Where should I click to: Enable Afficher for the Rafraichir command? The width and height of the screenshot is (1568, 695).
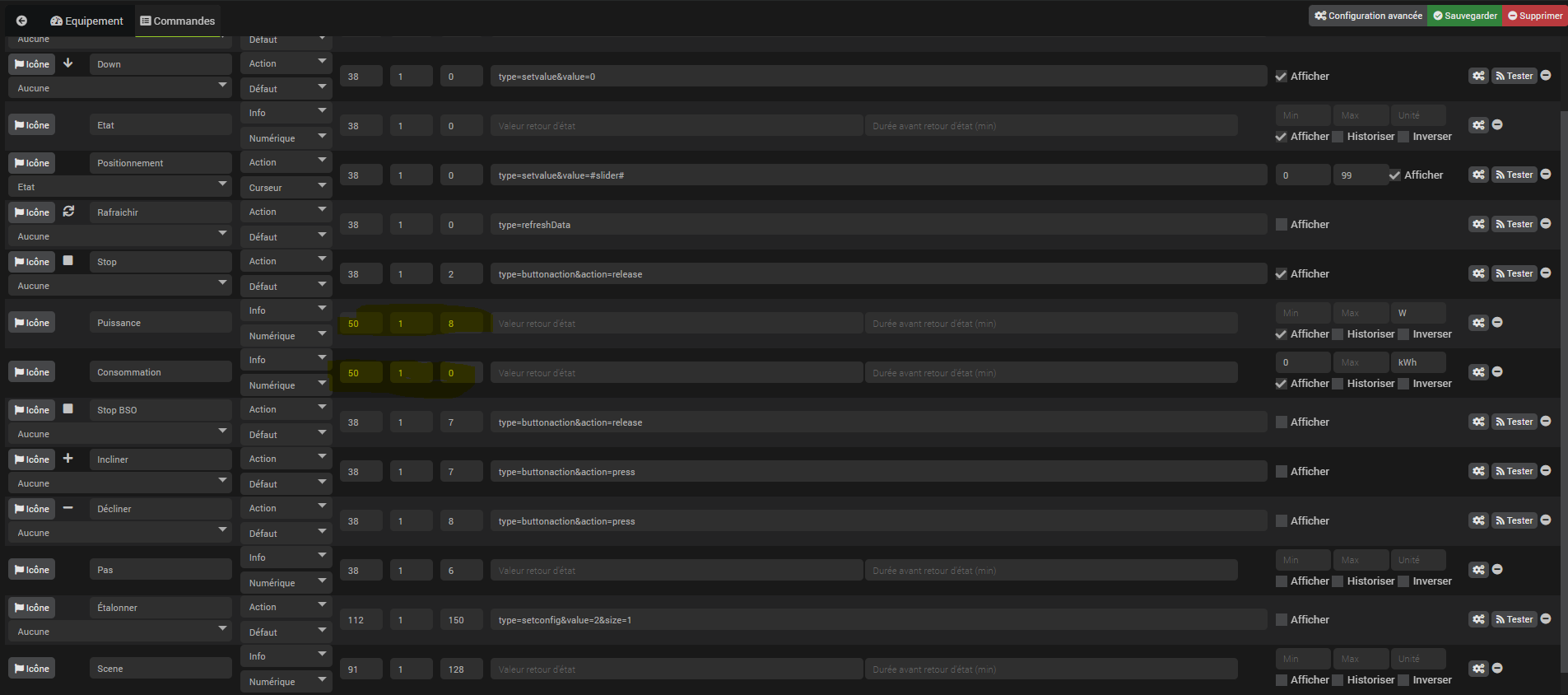coord(1281,225)
